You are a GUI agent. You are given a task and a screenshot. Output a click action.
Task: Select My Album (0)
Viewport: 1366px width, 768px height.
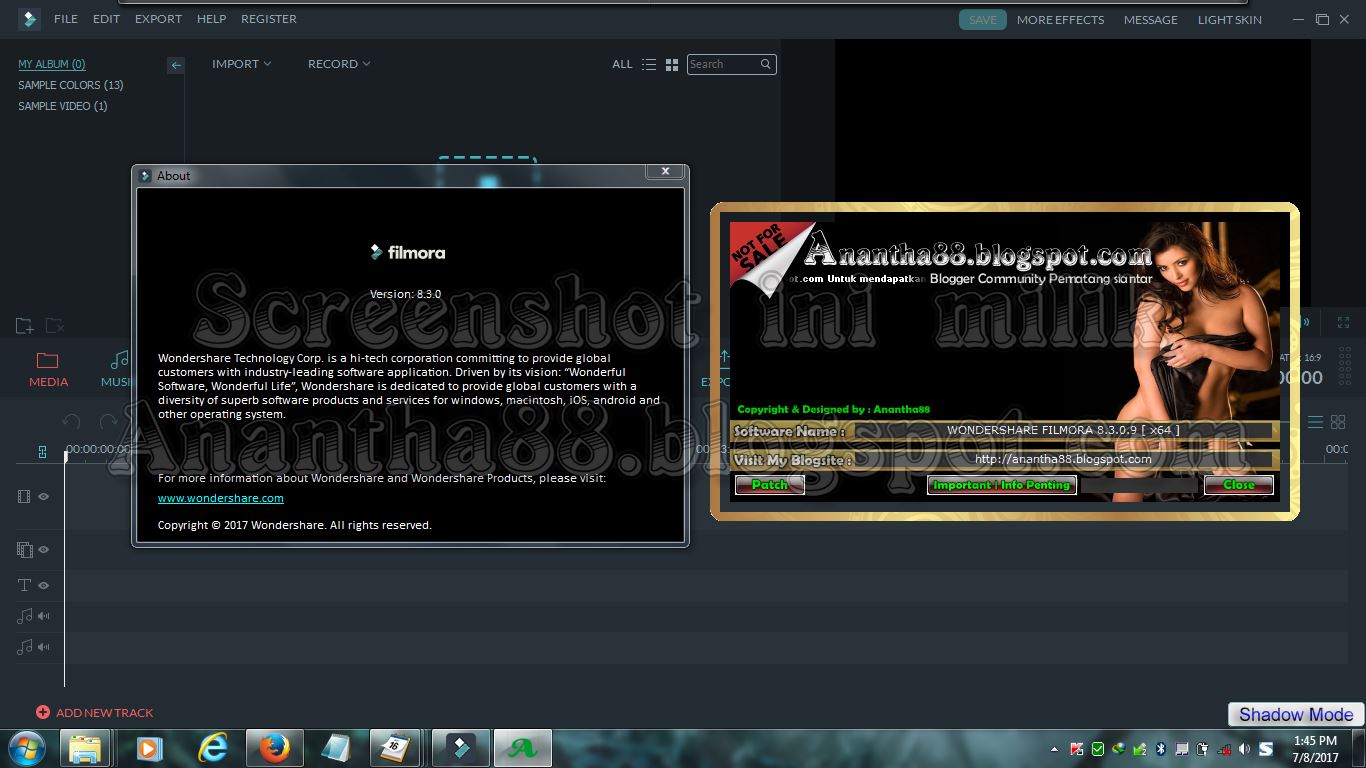(52, 64)
